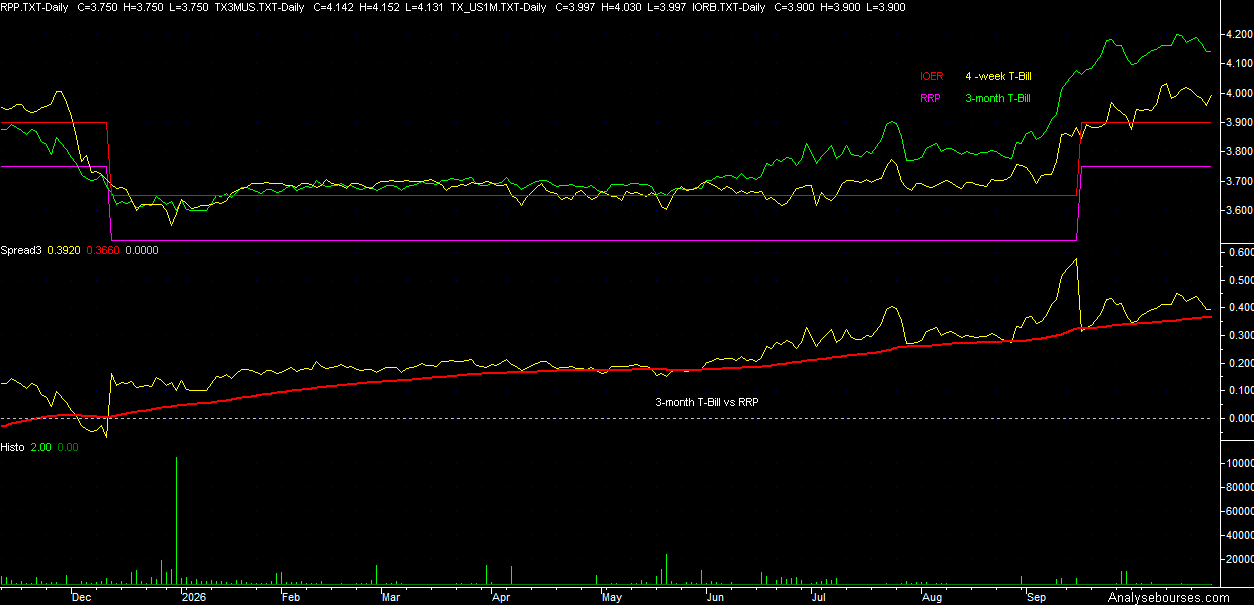Click the RRP legend entry
Screen dimensions: 1254x605
pyautogui.click(x=930, y=98)
